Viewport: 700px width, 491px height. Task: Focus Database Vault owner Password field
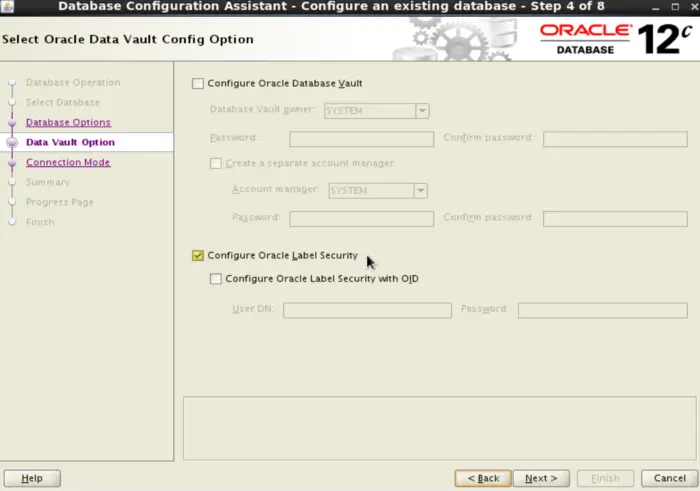click(362, 139)
